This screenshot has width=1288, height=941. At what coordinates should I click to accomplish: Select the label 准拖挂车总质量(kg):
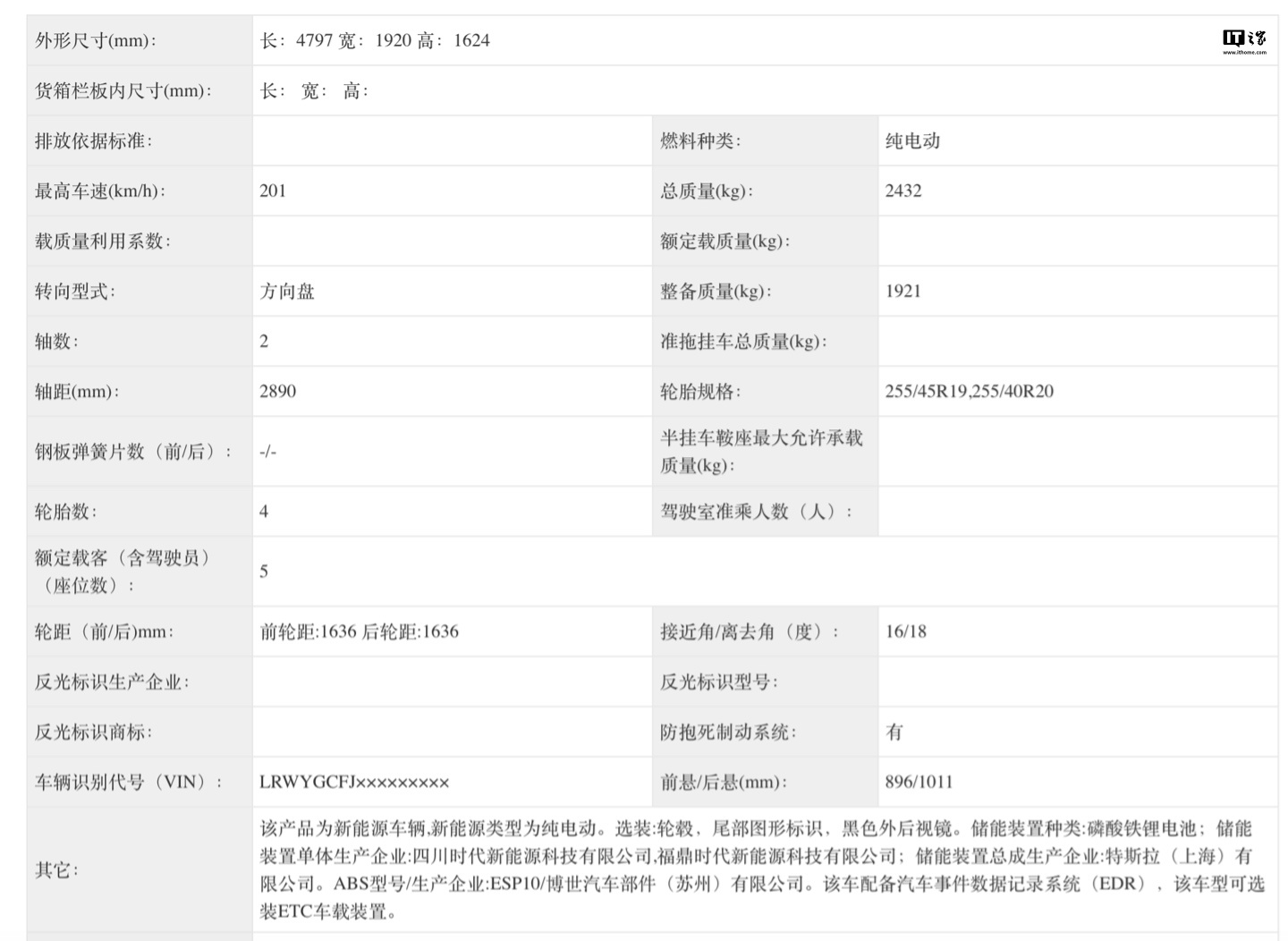click(743, 341)
